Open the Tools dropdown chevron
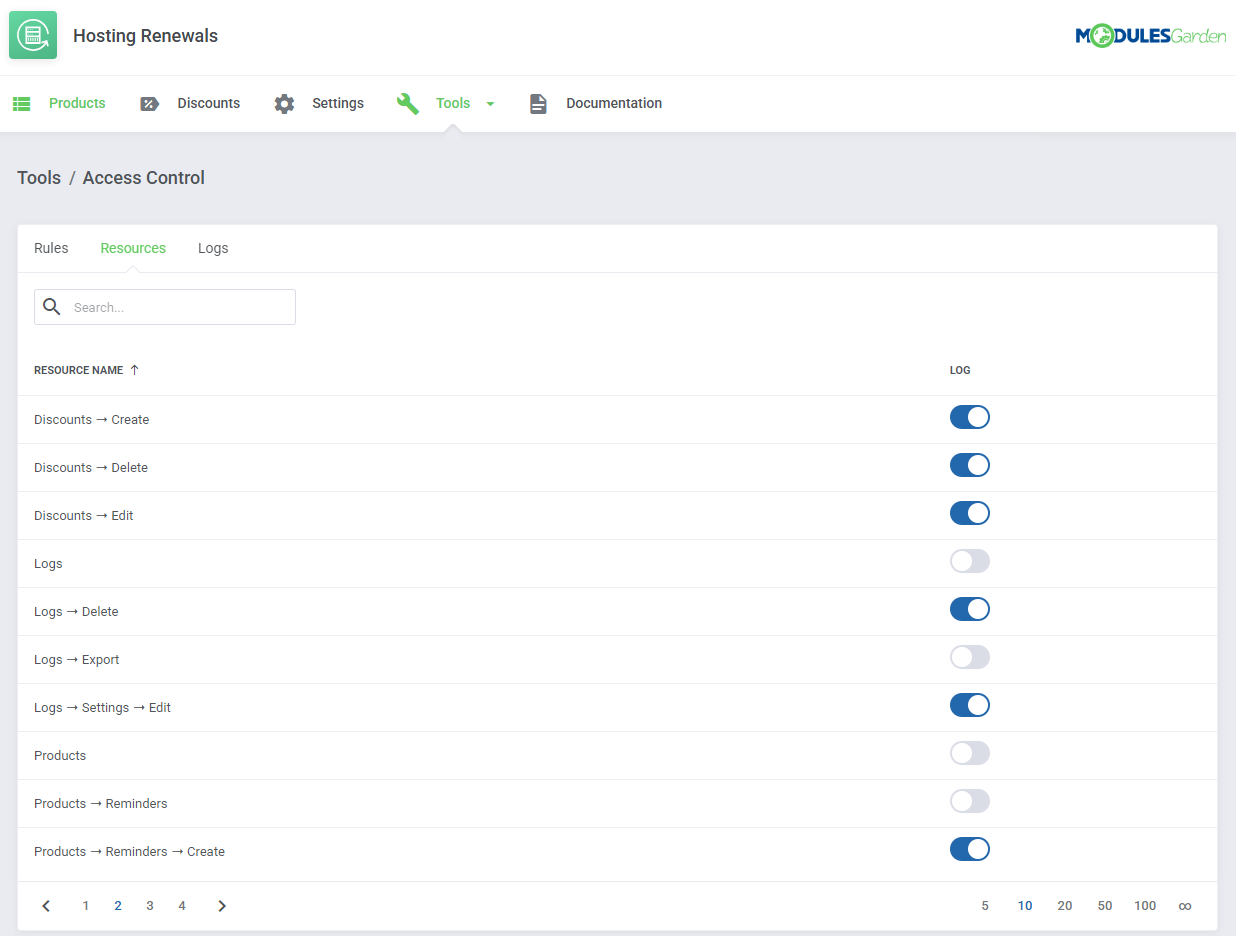1236x936 pixels. [489, 103]
